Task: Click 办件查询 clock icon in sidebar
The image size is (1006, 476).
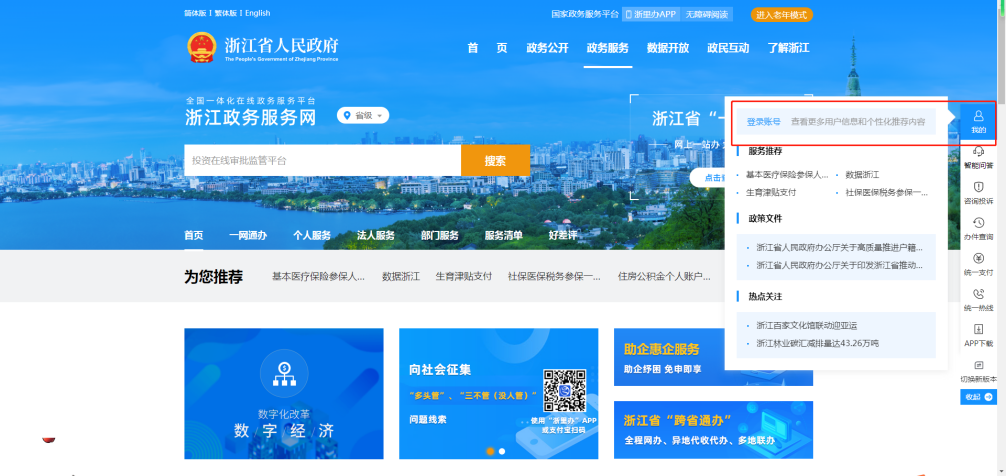Action: [x=978, y=227]
